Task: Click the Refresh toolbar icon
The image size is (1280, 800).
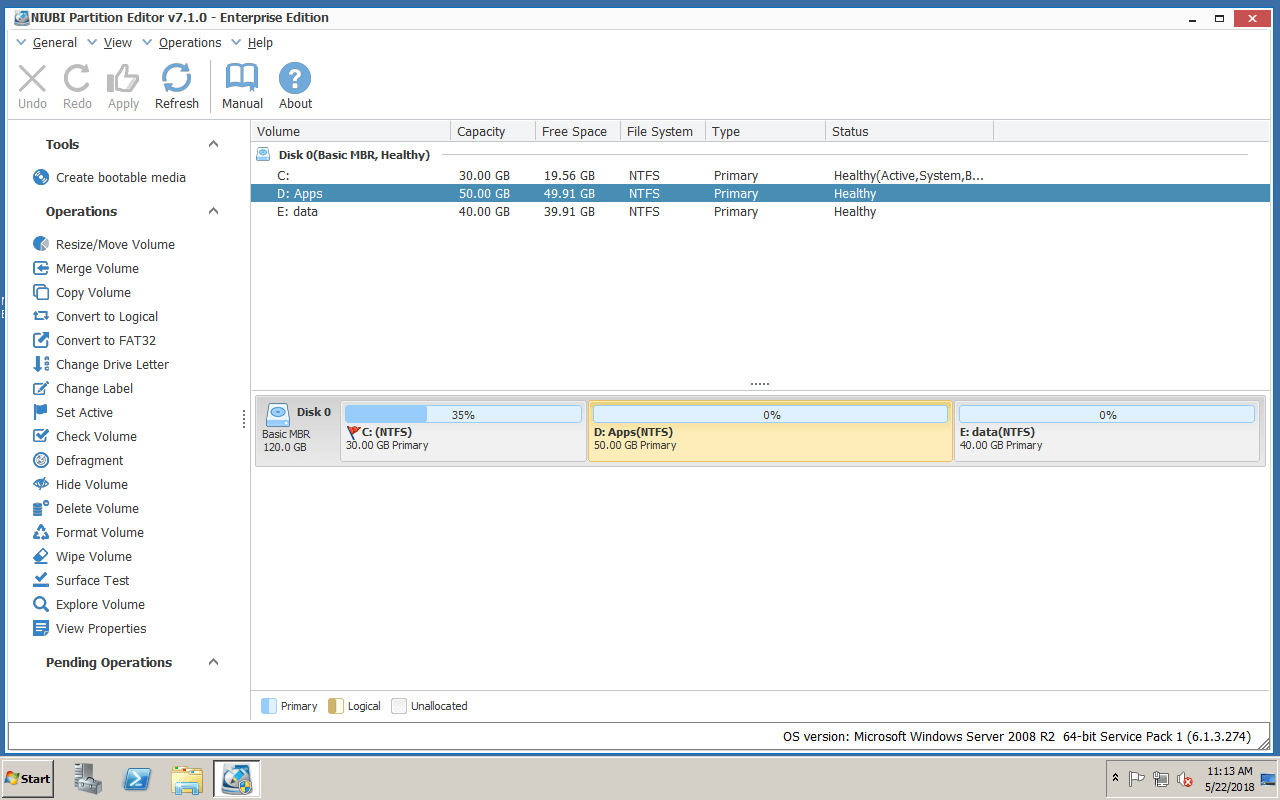Action: point(177,79)
